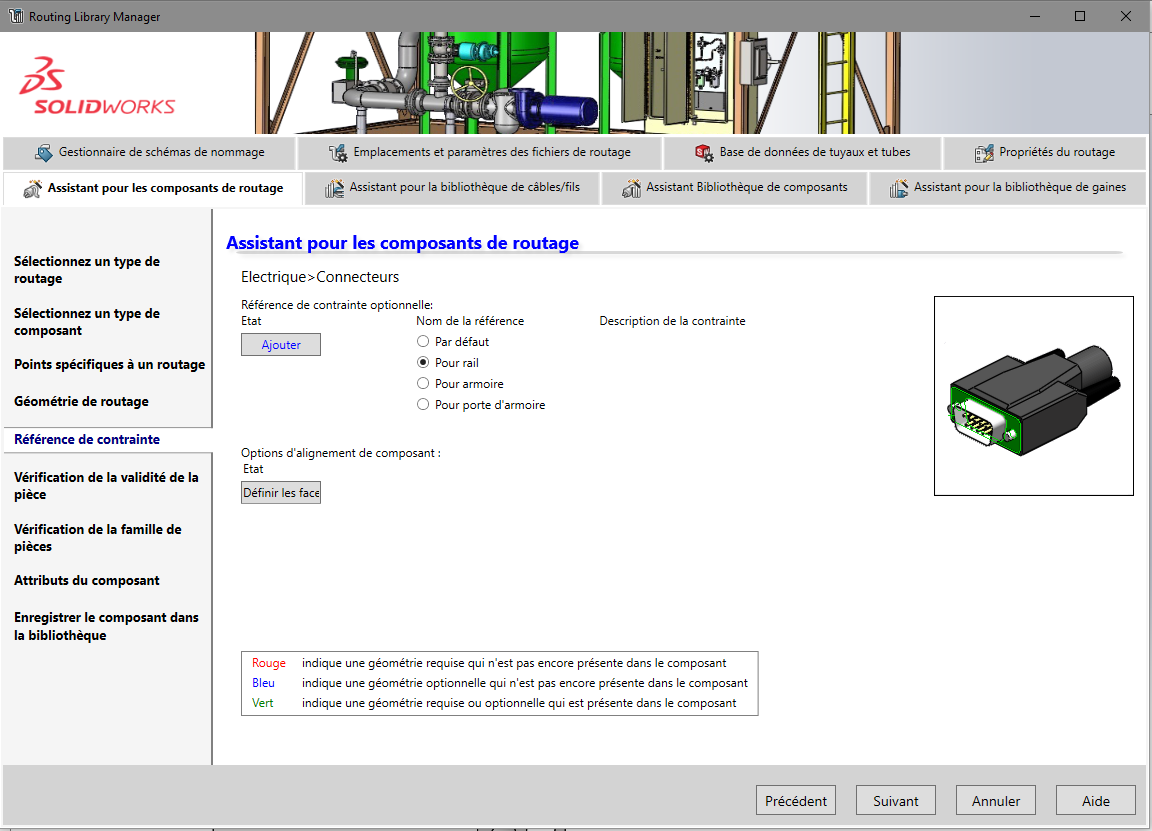Choose the Pour armoire radio option
The height and width of the screenshot is (831, 1152).
pos(423,384)
